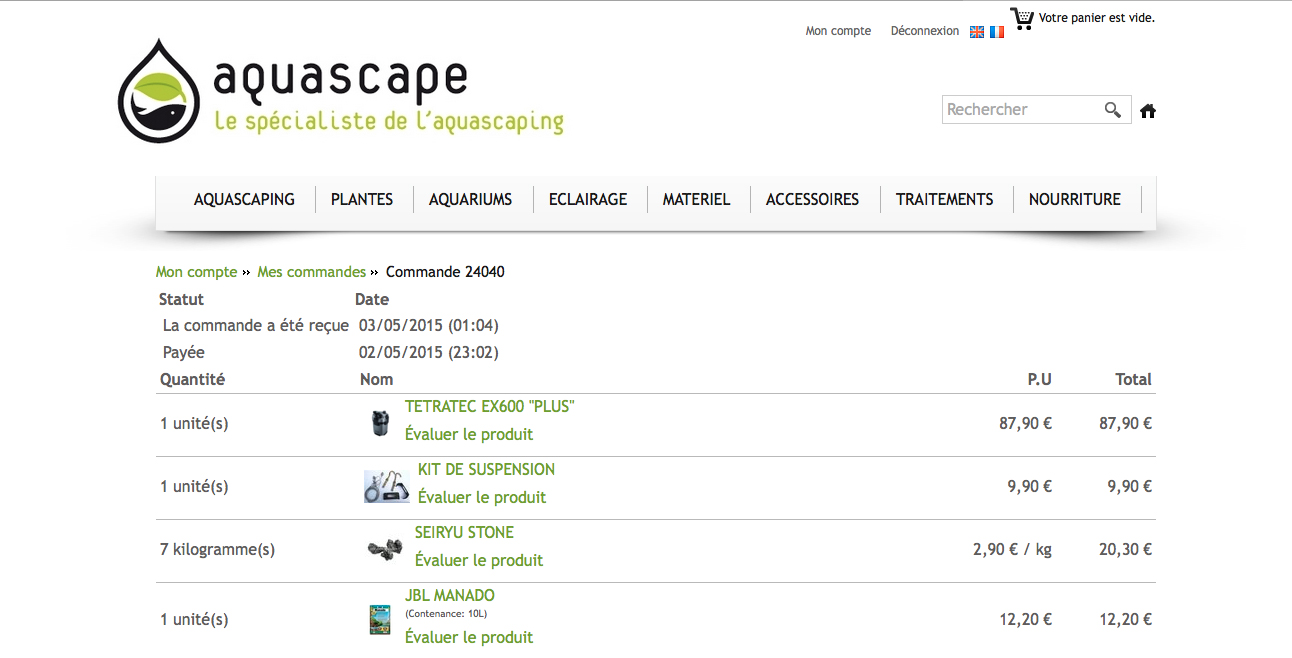The height and width of the screenshot is (658, 1292).
Task: Open the TRAITEMENTS menu
Action: 944,199
